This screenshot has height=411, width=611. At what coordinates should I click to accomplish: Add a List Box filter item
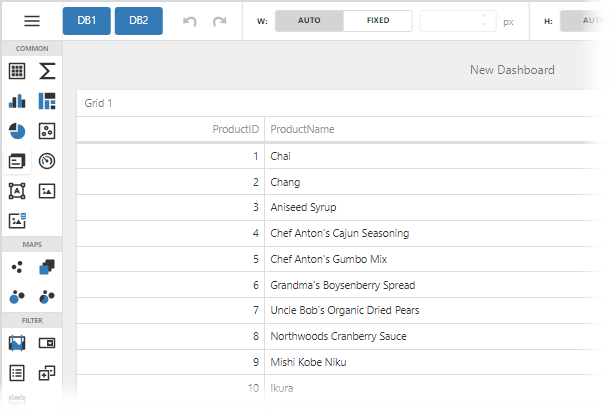pyautogui.click(x=17, y=373)
